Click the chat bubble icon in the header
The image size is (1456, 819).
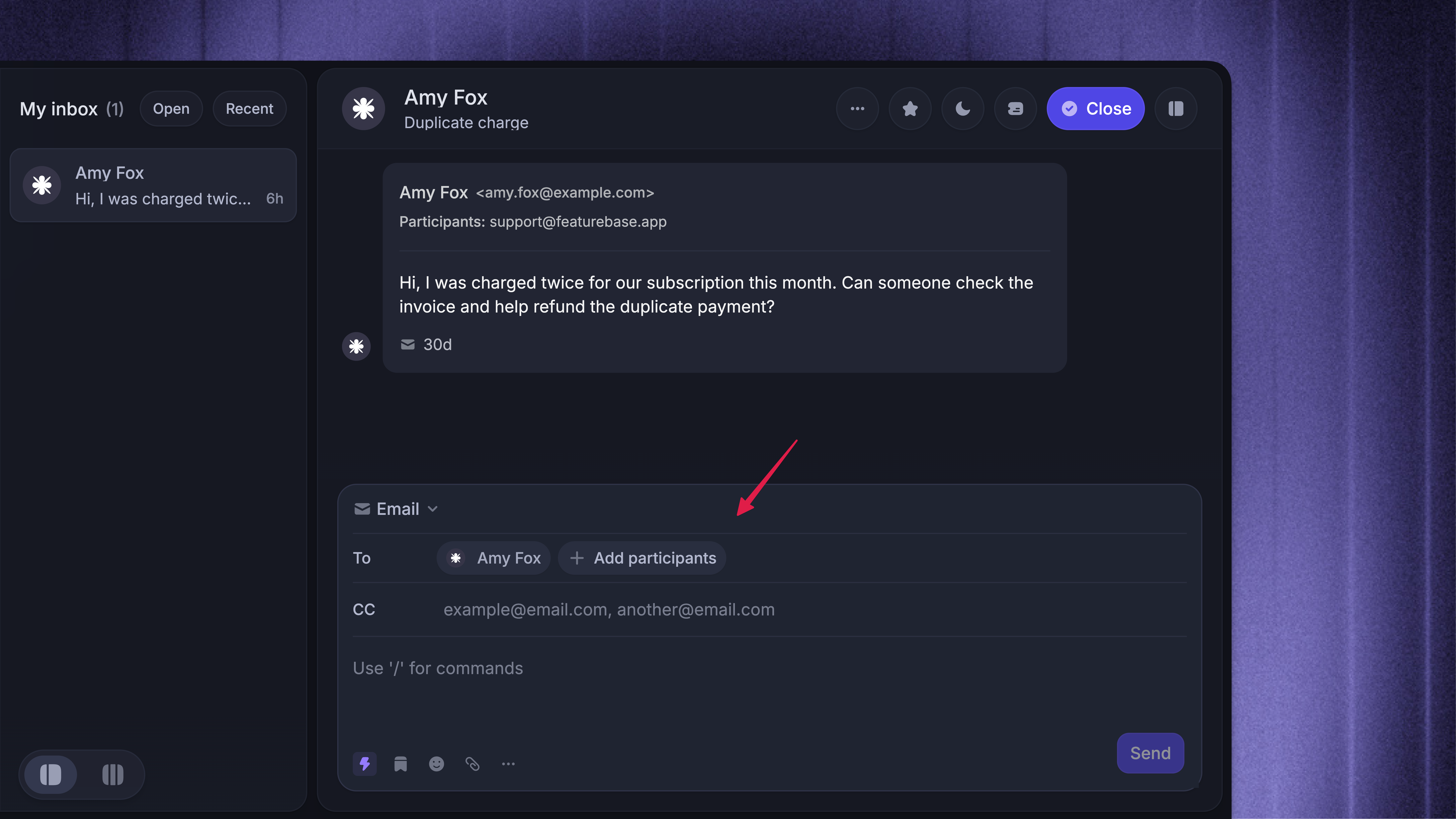click(x=1015, y=109)
